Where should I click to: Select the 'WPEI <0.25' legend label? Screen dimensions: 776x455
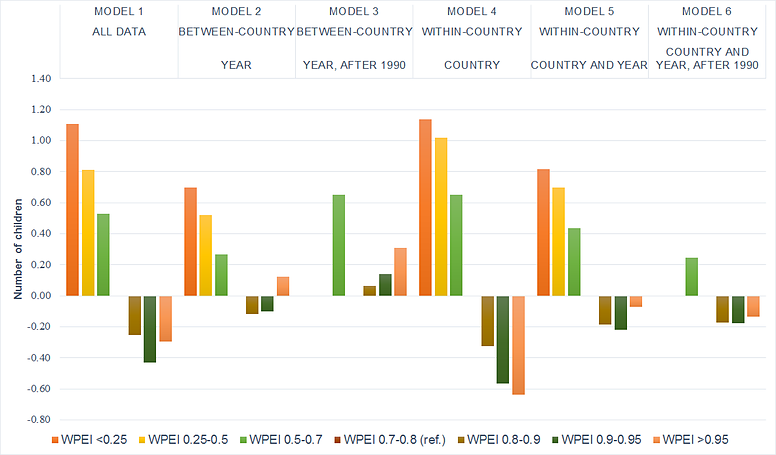[x=94, y=440]
